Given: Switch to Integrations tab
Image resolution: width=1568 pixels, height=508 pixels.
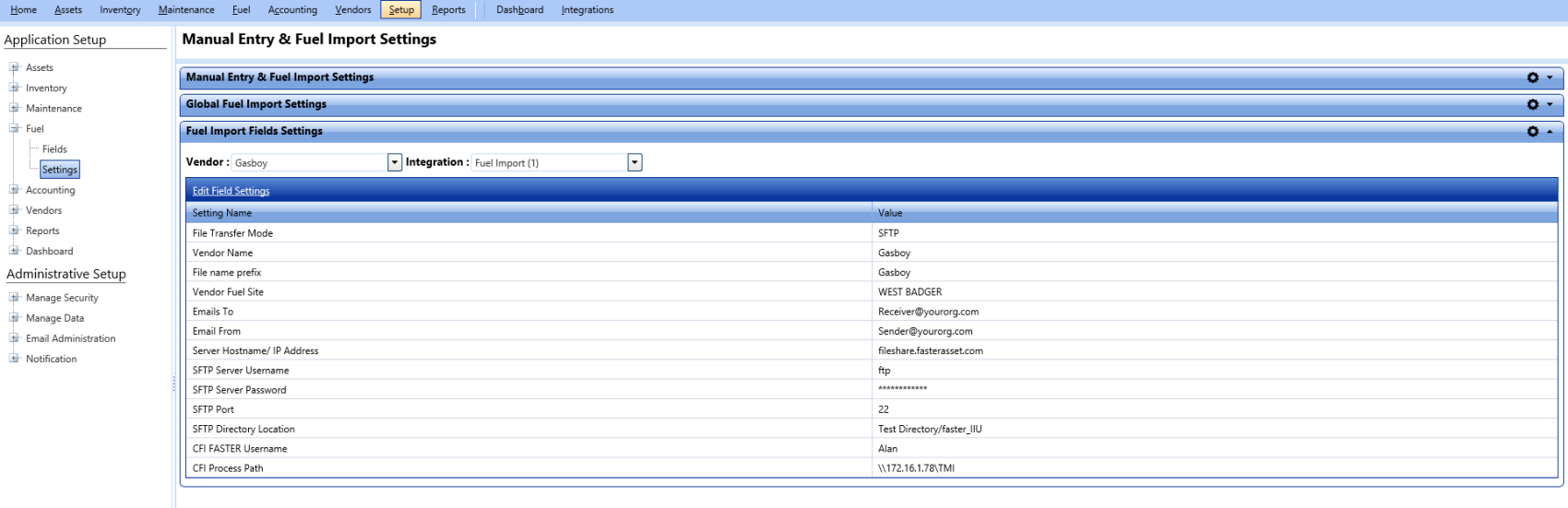Looking at the screenshot, I should pyautogui.click(x=587, y=10).
